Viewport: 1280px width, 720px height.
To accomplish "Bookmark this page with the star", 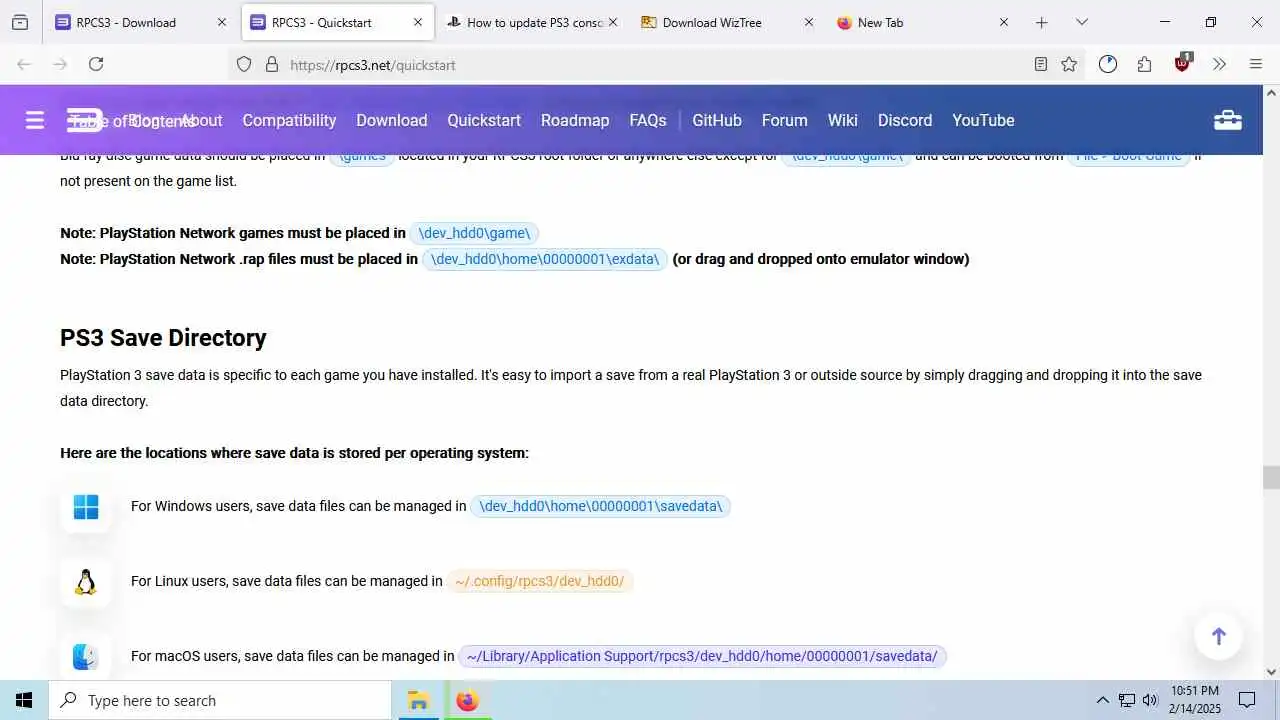I will point(1069,64).
